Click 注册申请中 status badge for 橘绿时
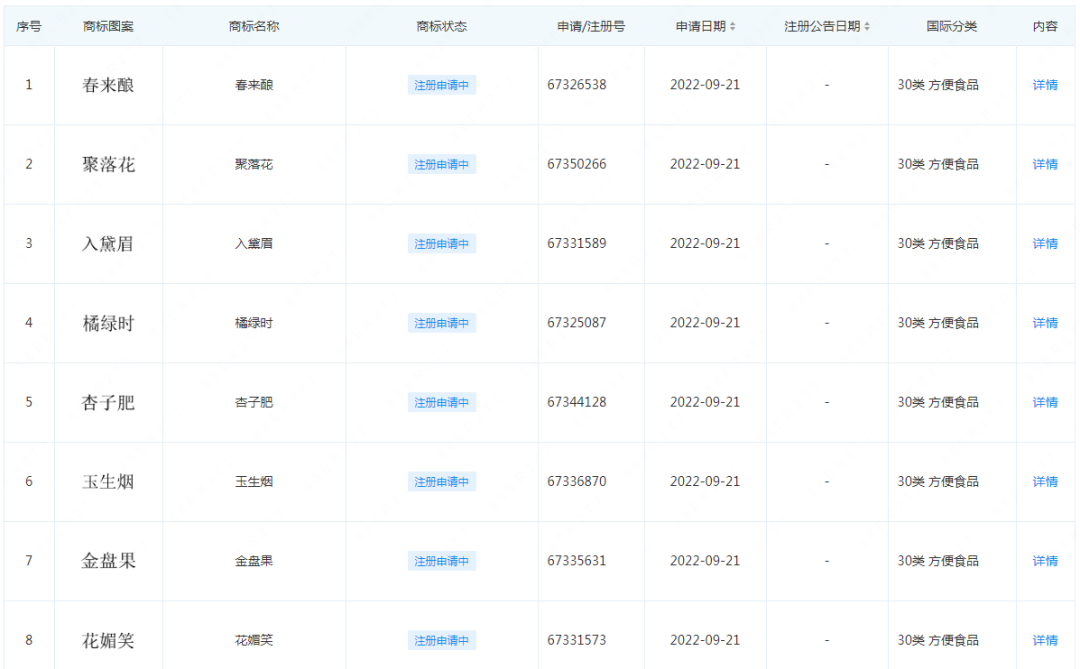The image size is (1080, 669). [x=442, y=322]
